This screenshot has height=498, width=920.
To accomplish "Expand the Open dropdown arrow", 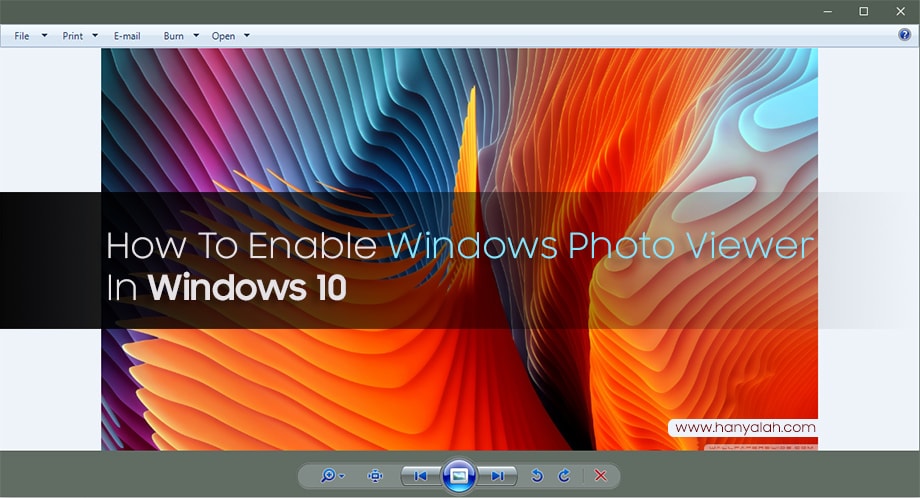I will coord(247,36).
